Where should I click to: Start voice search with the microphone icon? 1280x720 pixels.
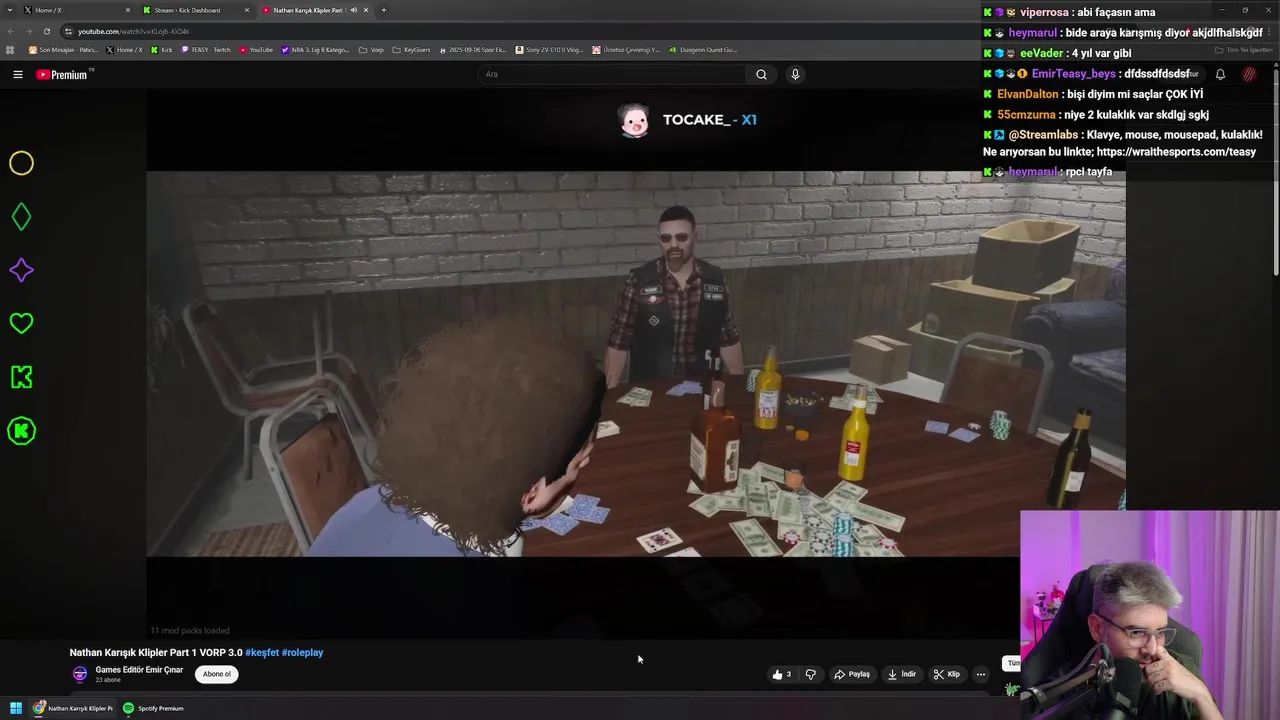point(795,74)
